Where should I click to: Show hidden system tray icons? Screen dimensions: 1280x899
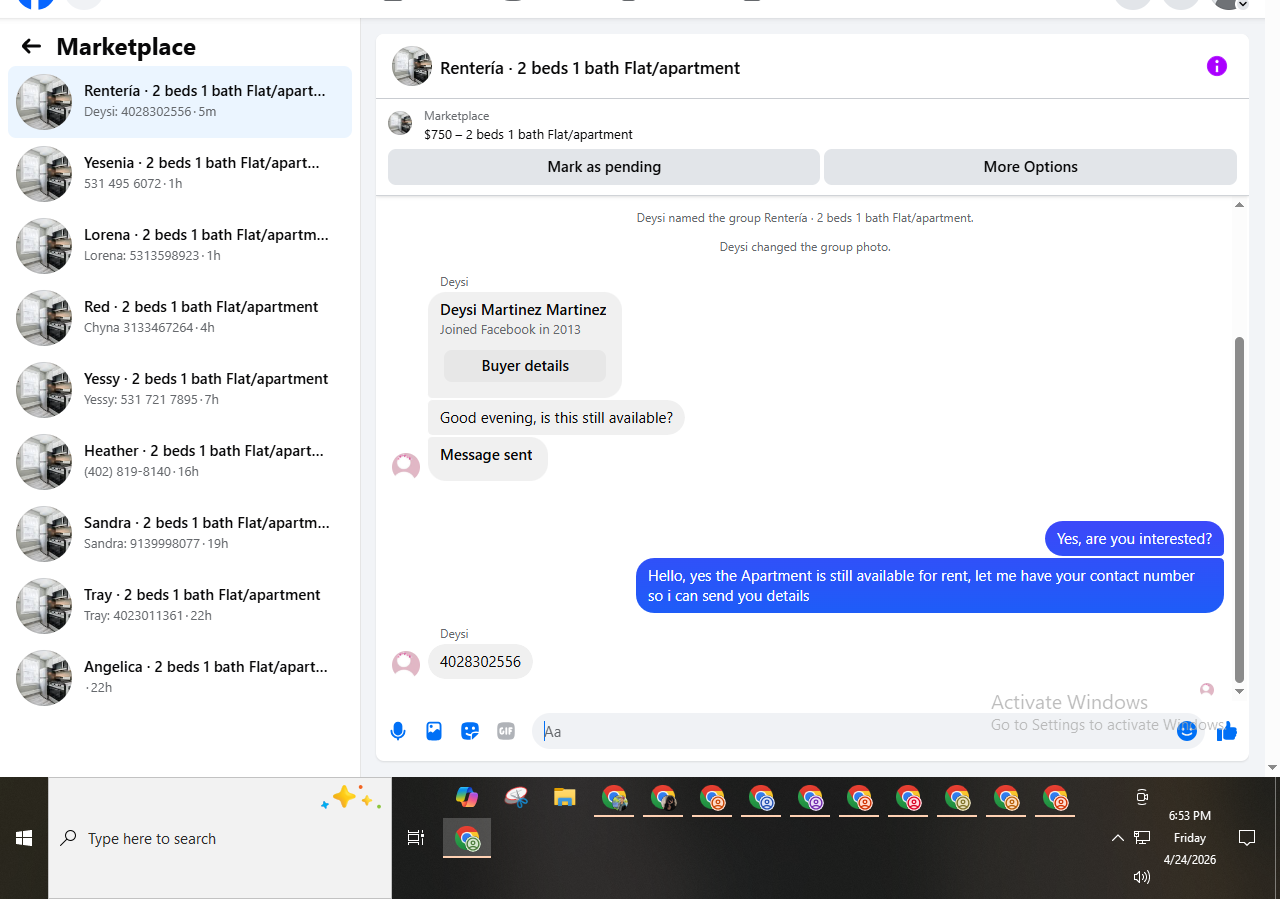coord(1118,838)
